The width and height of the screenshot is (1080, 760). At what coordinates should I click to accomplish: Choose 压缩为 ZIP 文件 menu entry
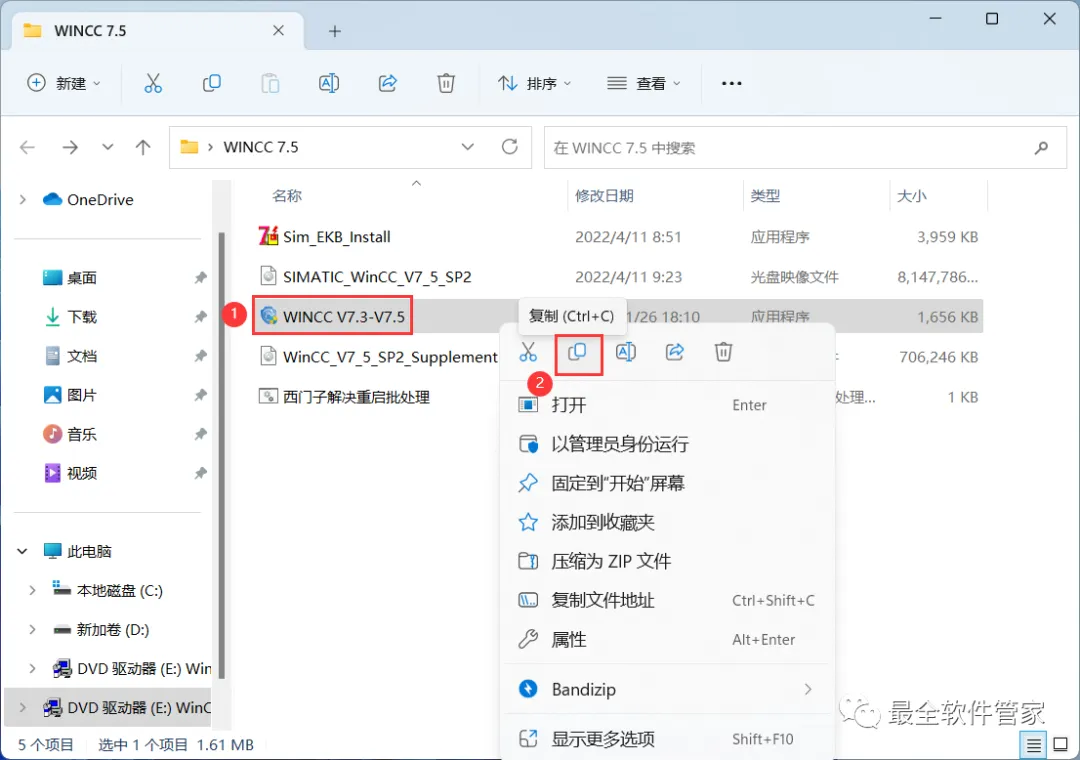[x=667, y=561]
